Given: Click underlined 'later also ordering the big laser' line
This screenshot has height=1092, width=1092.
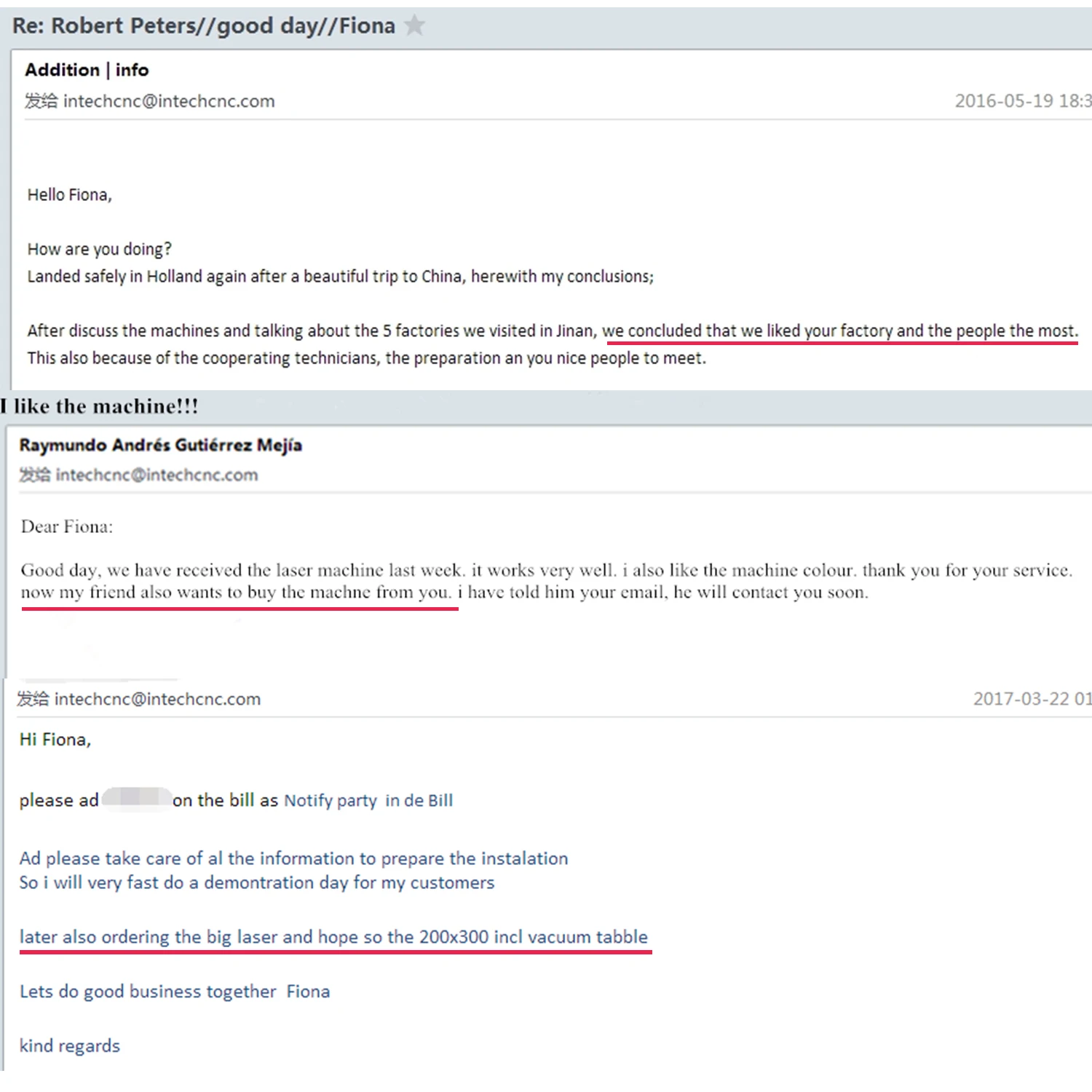Looking at the screenshot, I should pos(333,937).
